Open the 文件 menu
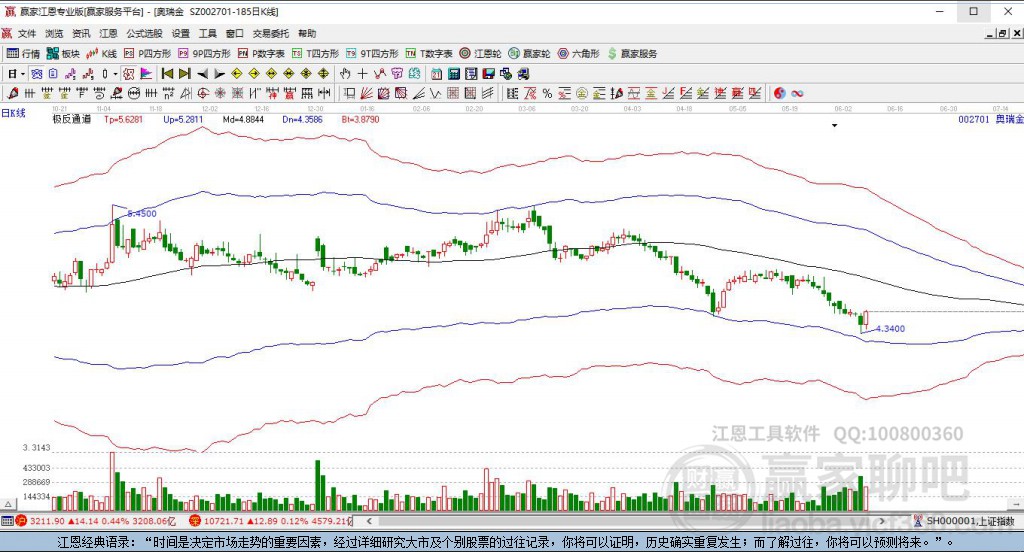Screen dimensions: 1024x552 tap(27, 33)
